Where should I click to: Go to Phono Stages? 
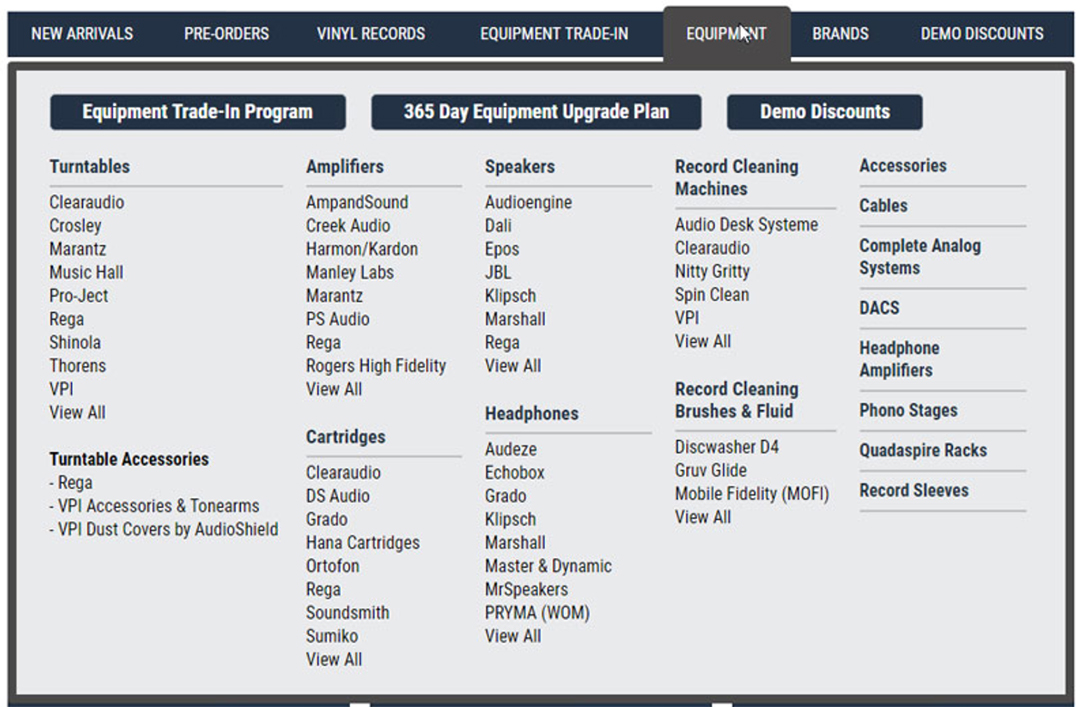point(908,411)
